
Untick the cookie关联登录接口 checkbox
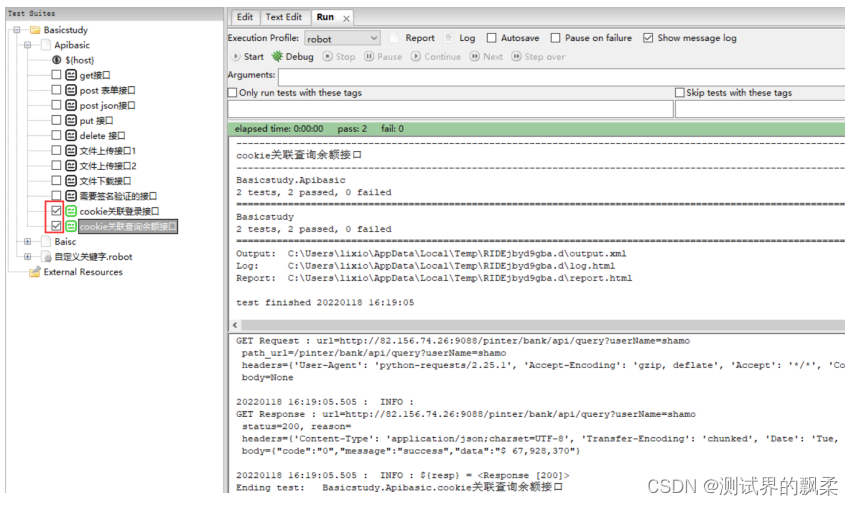56,211
